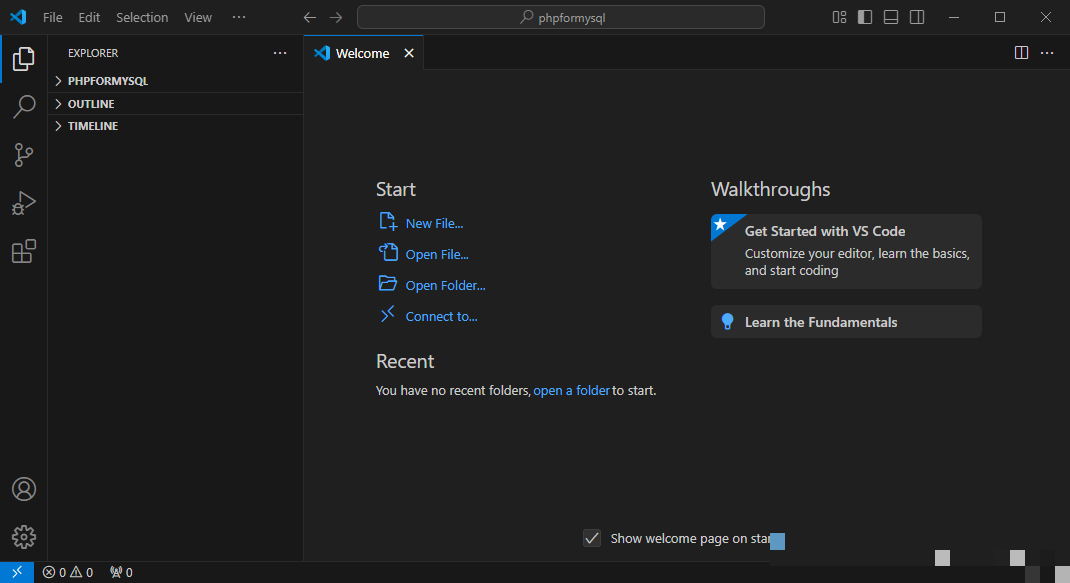Screen dimensions: 1070x583
Task: Open the Explorer view in activity bar
Action: pyautogui.click(x=23, y=59)
